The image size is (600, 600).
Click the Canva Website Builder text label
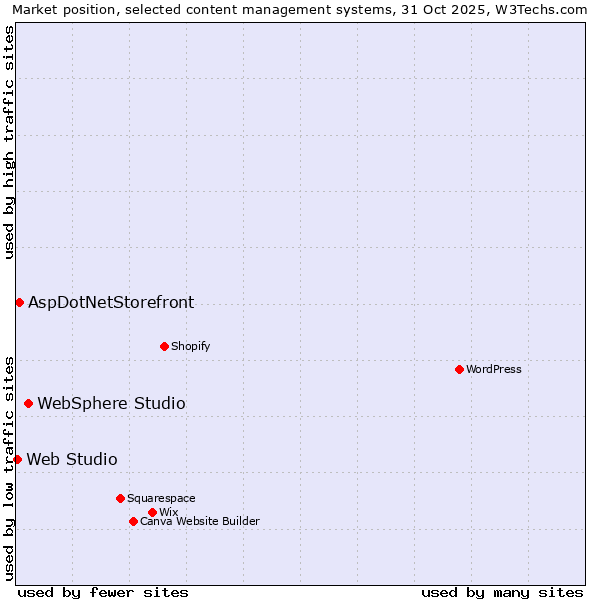(x=199, y=521)
